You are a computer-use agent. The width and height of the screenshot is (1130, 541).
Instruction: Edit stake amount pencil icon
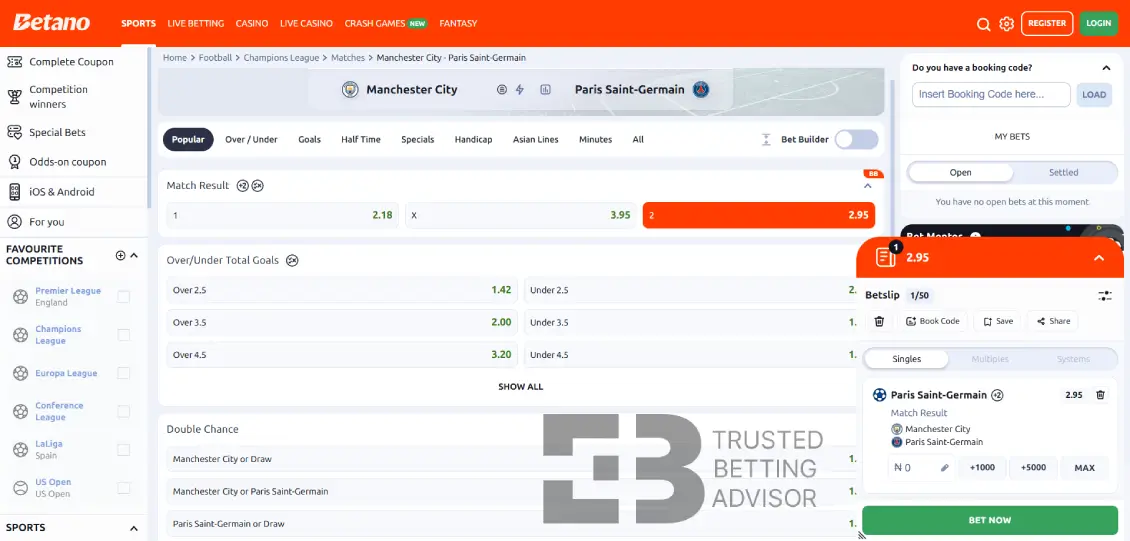pyautogui.click(x=945, y=468)
